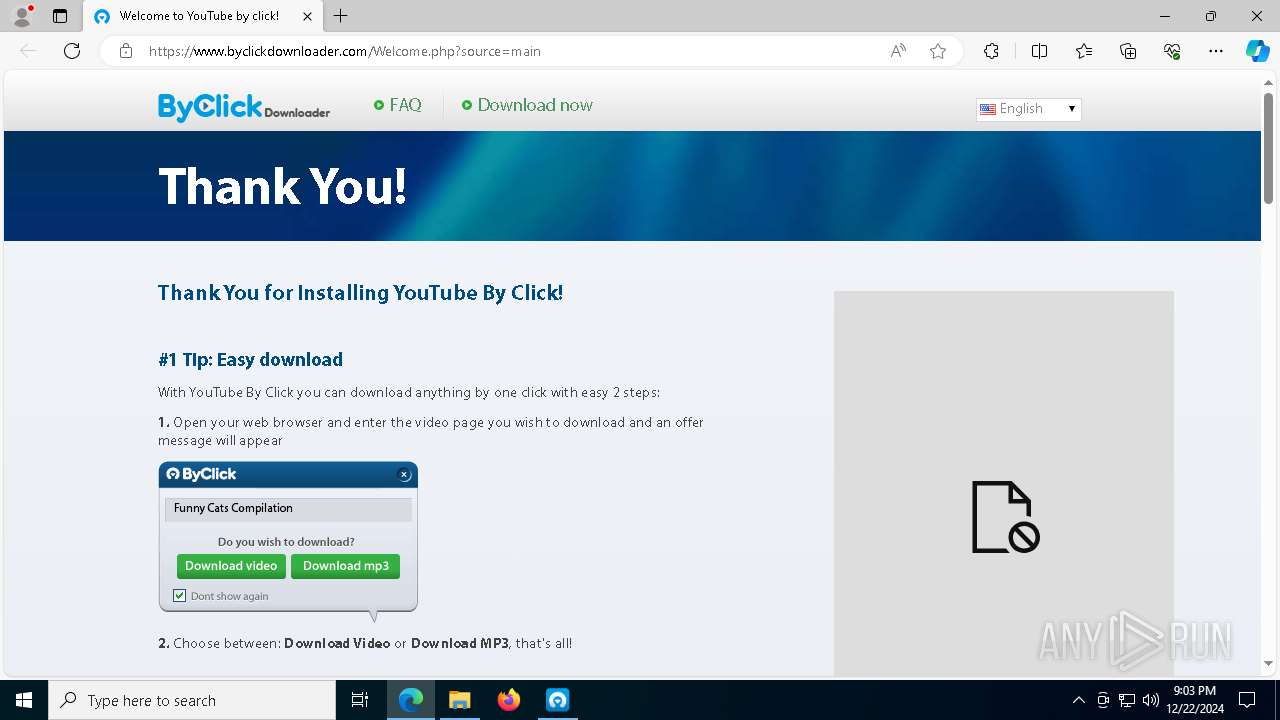This screenshot has height=720, width=1280.
Task: Click the Funny Cats Compilation title field
Action: [x=288, y=509]
